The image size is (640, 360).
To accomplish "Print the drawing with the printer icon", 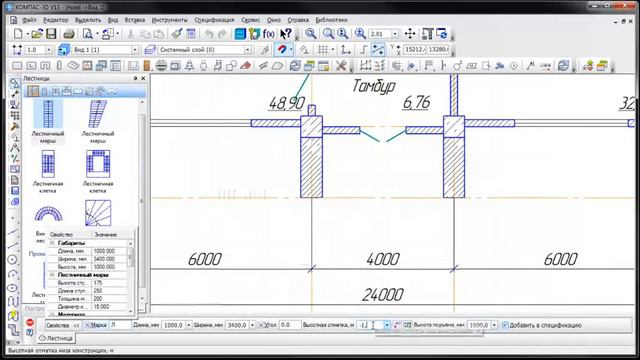I will coord(69,34).
